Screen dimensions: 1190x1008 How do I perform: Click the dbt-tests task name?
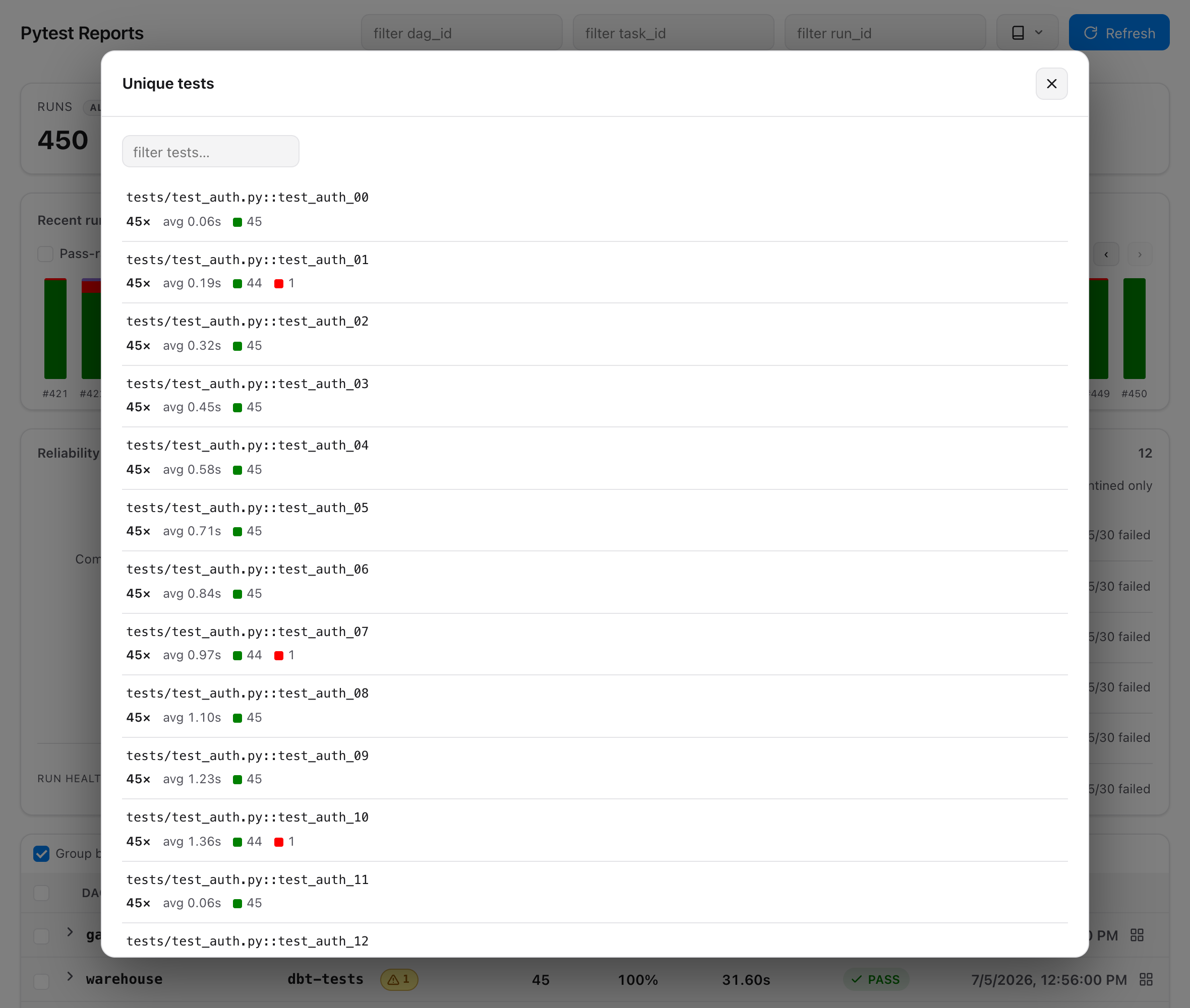[325, 979]
